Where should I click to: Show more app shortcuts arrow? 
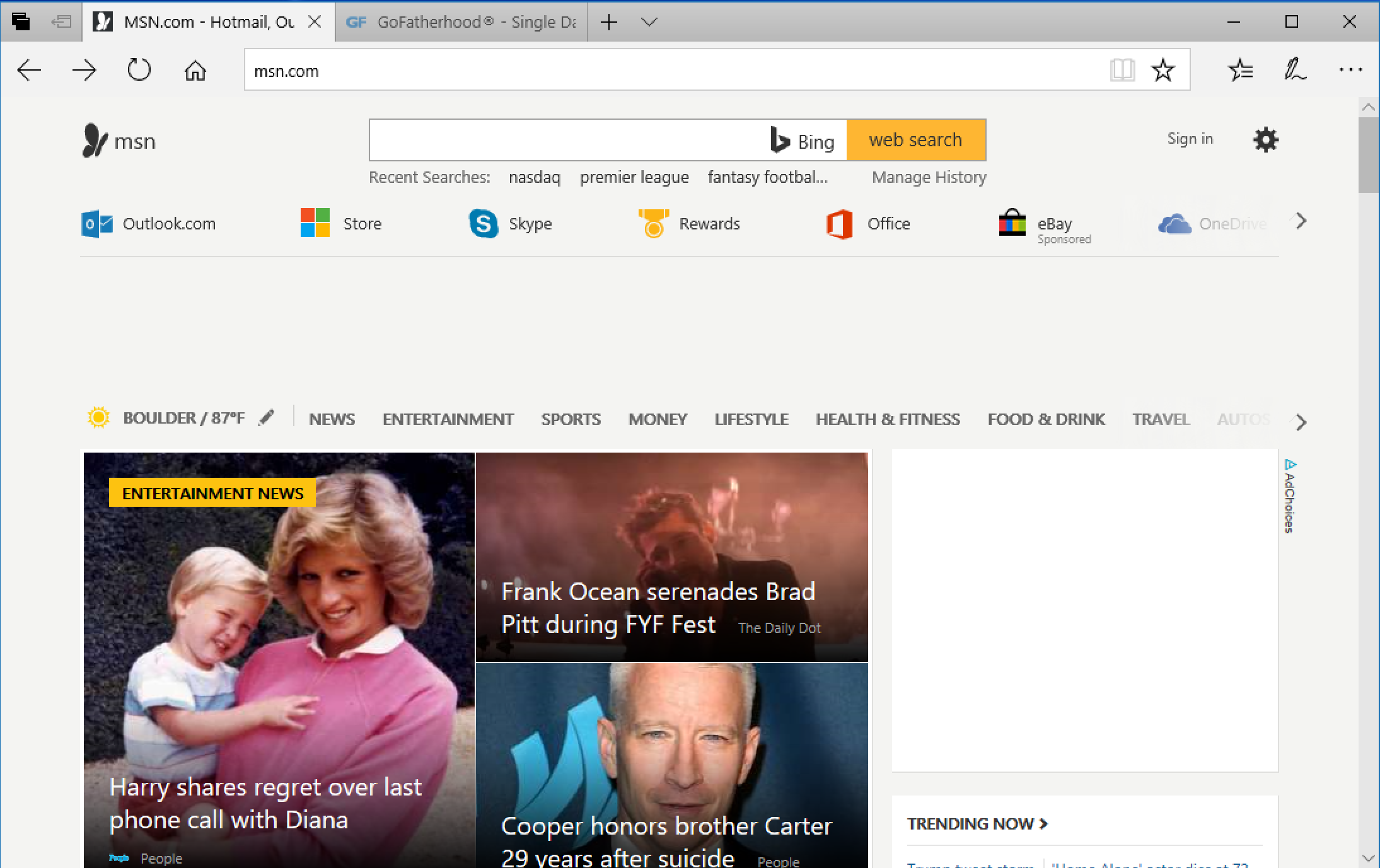coord(1301,221)
